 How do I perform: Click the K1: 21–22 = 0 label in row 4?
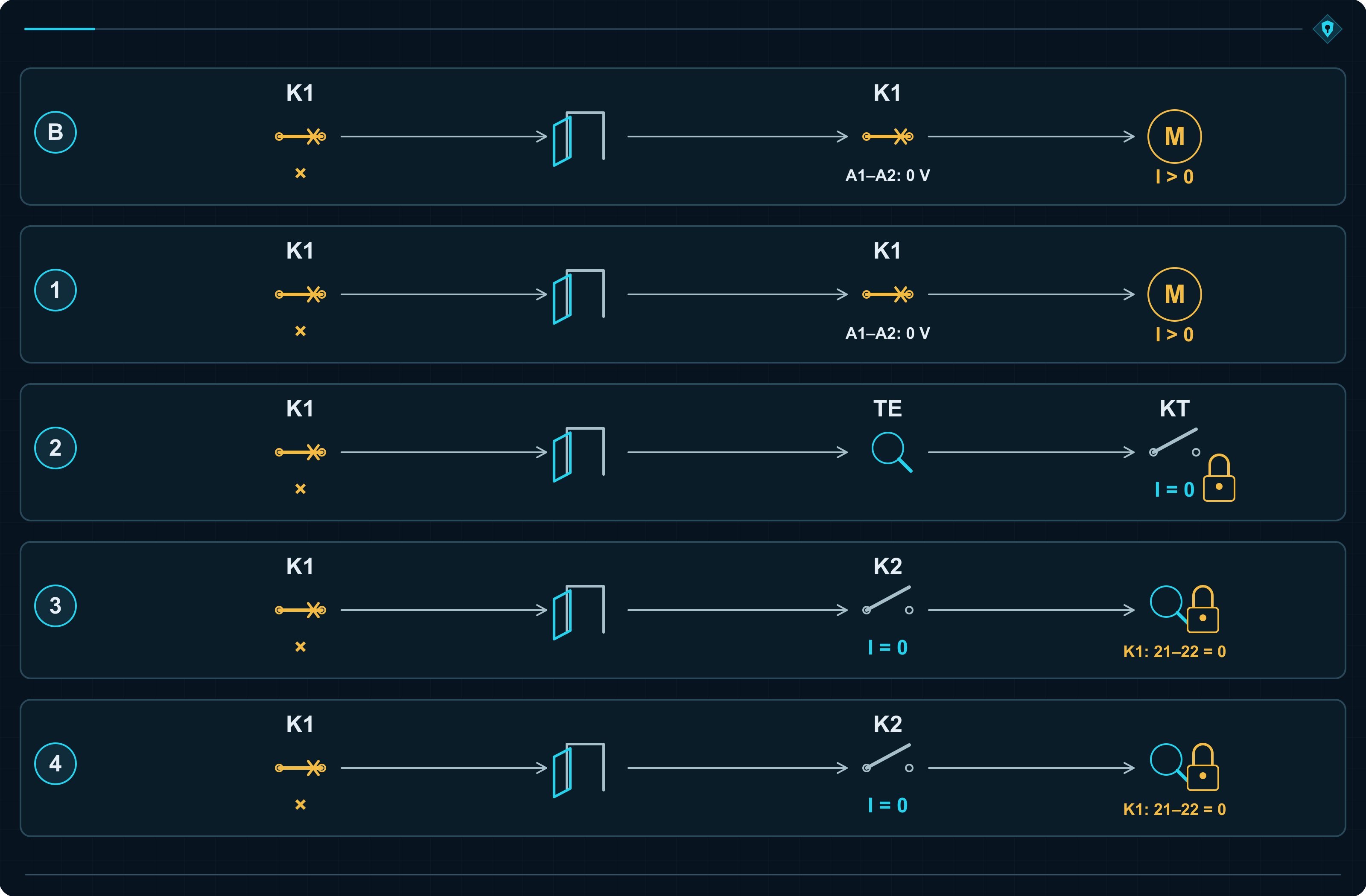coord(1174,809)
